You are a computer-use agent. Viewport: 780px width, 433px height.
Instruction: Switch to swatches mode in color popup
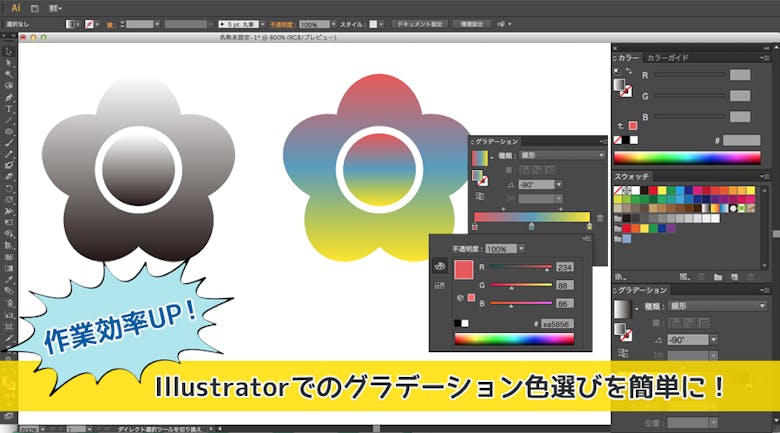tap(439, 286)
